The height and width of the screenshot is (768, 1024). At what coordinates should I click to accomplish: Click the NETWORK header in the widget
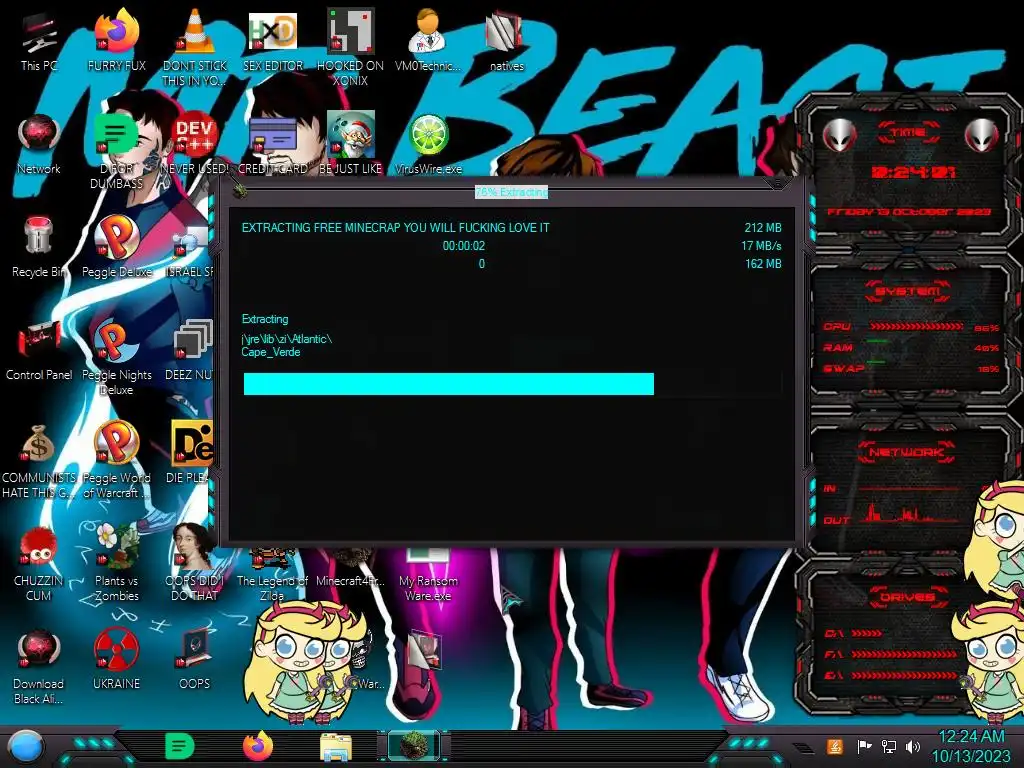coord(906,452)
